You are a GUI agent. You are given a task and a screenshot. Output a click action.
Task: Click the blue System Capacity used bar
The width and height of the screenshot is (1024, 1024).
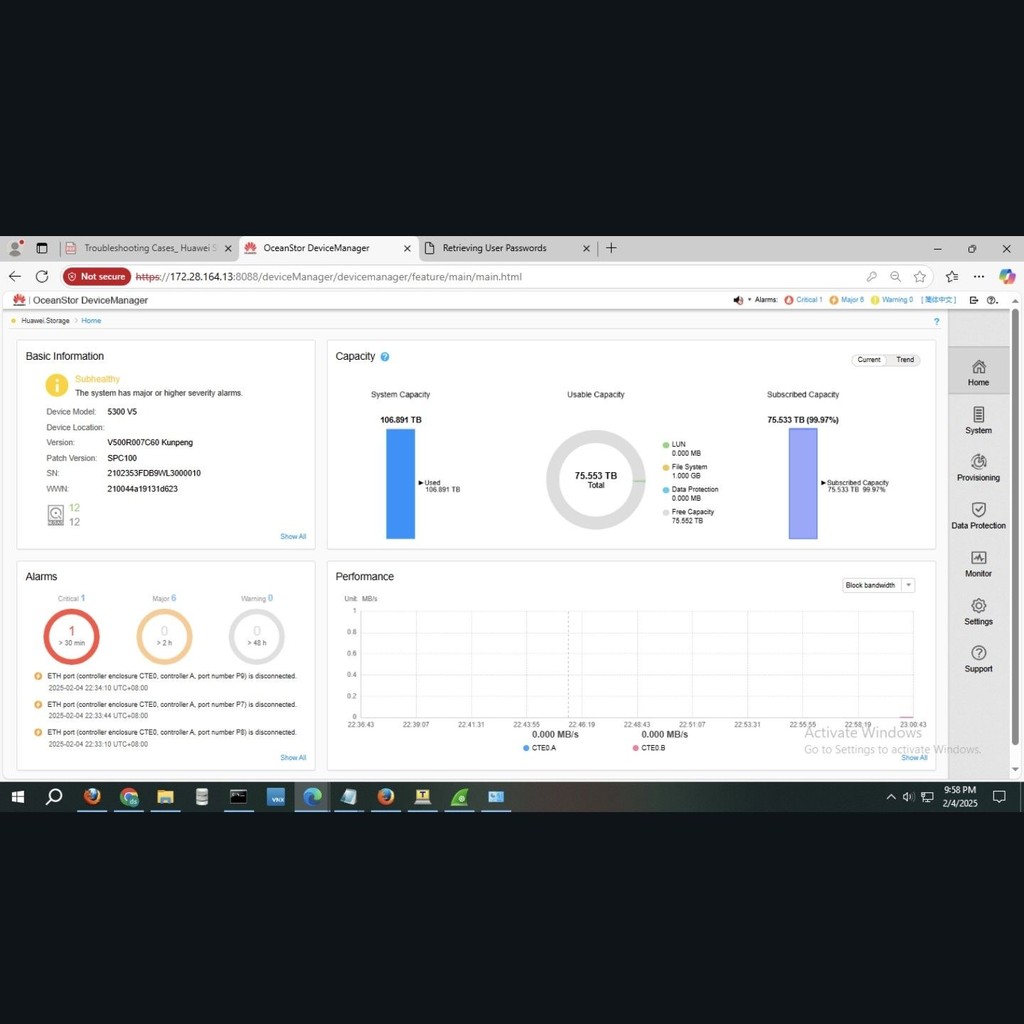(x=400, y=484)
